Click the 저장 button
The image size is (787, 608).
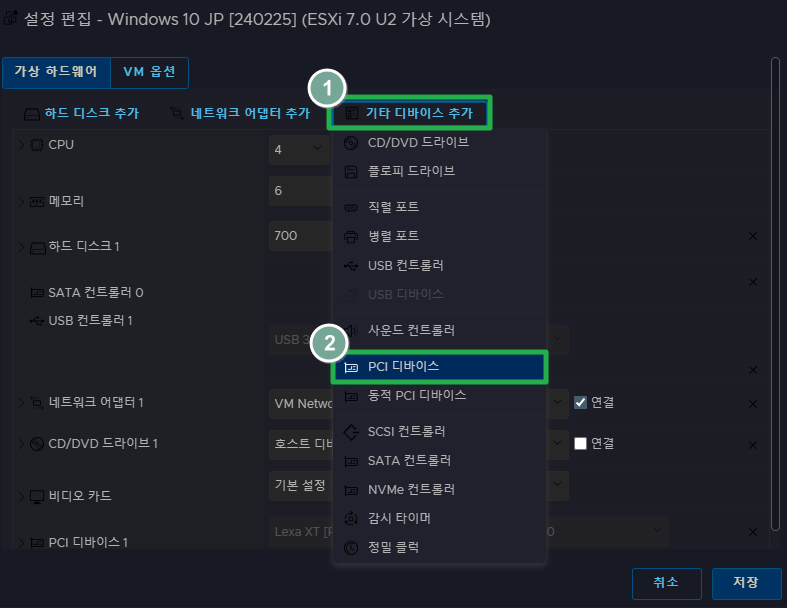(x=746, y=582)
